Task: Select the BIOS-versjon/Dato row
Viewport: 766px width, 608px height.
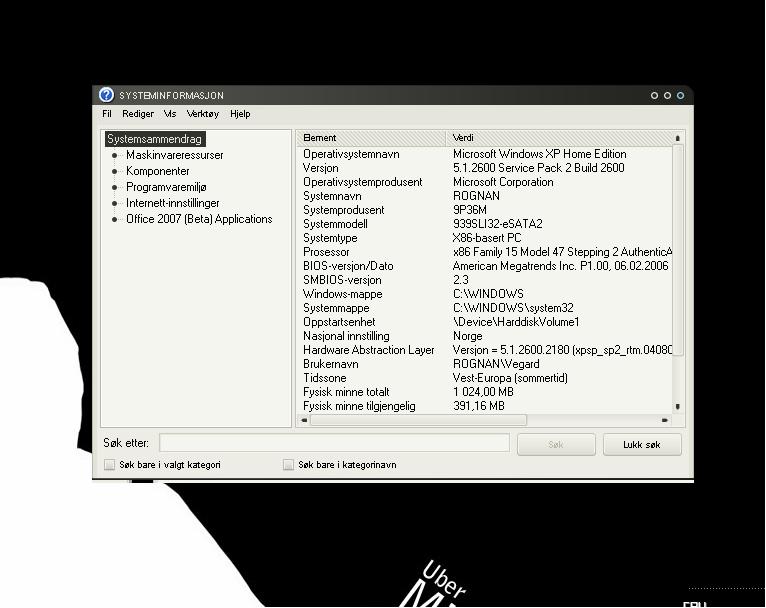Action: point(485,266)
